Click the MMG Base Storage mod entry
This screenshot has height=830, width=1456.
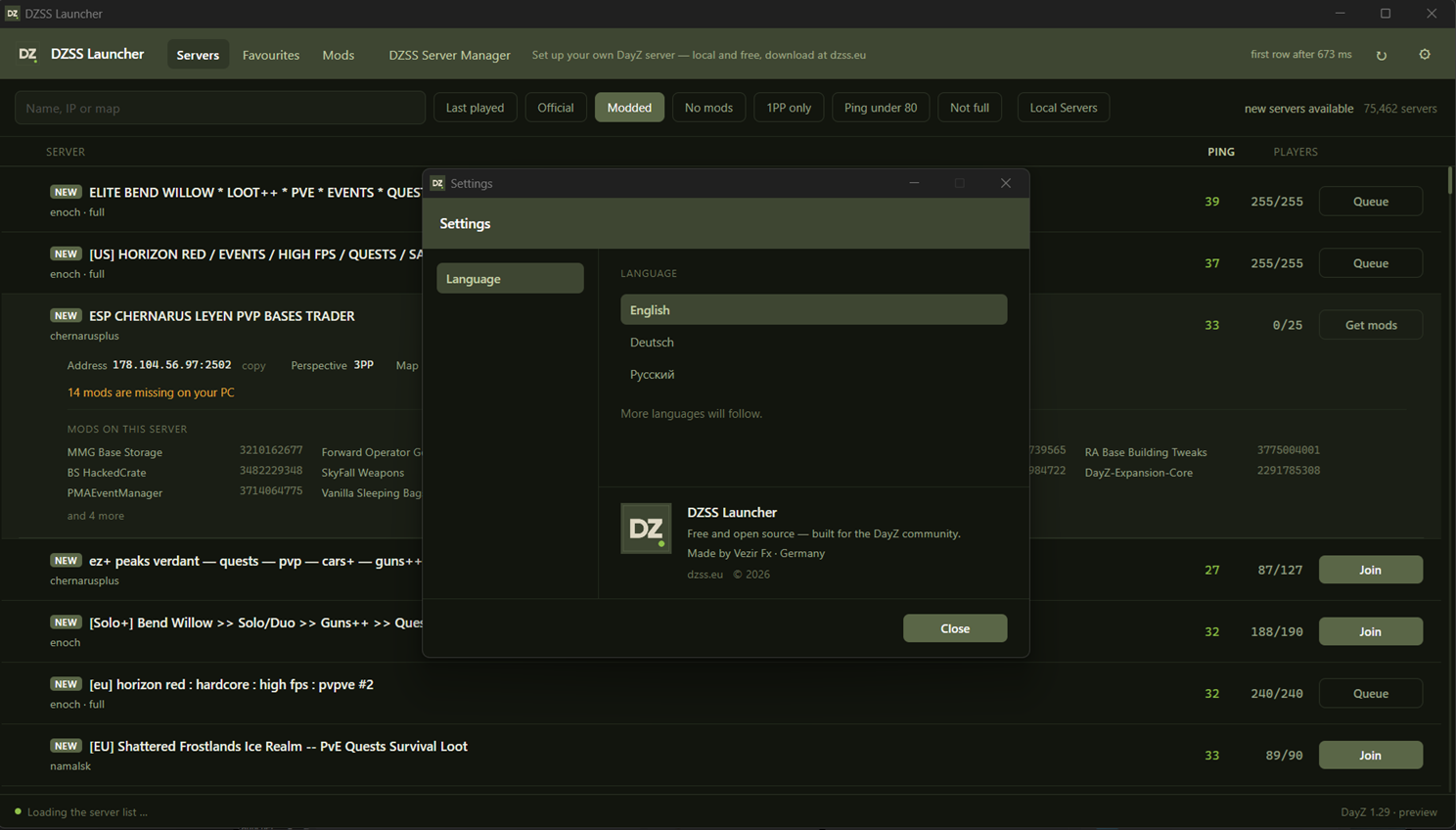click(x=114, y=452)
